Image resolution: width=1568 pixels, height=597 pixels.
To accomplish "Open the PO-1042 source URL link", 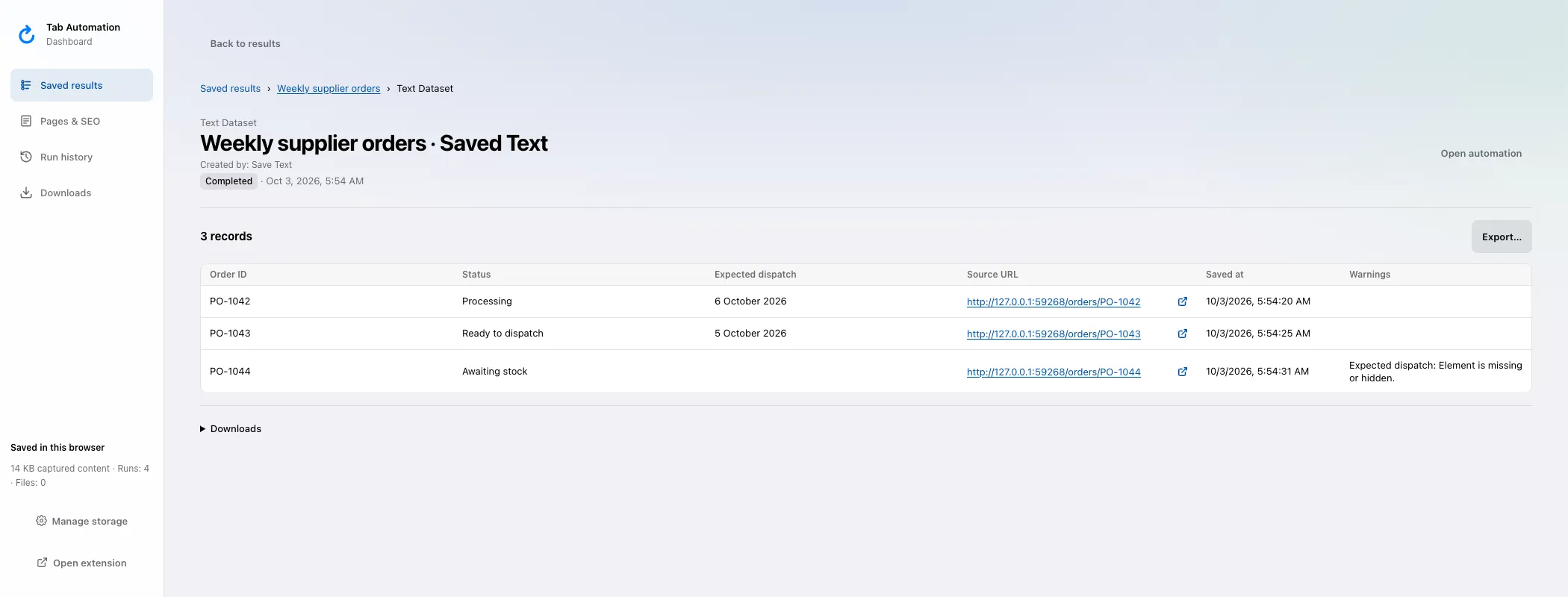I will tap(1054, 301).
